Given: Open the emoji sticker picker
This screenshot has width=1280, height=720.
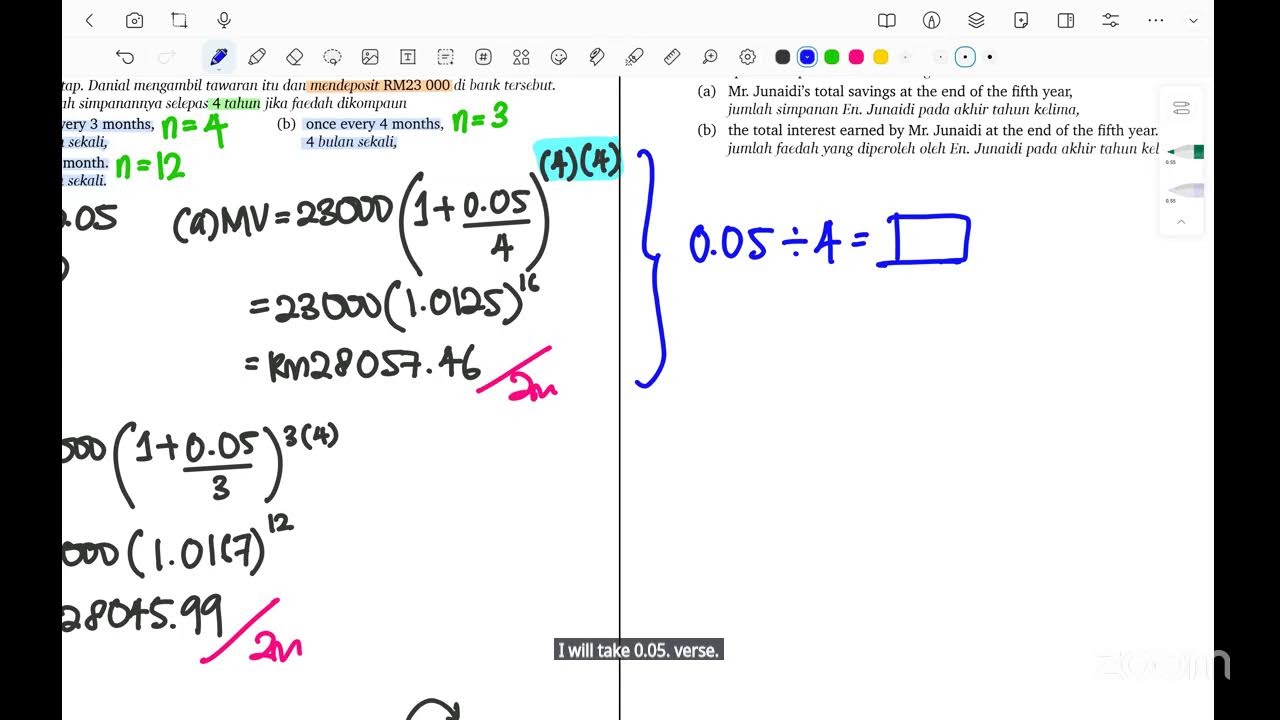Looking at the screenshot, I should point(559,57).
